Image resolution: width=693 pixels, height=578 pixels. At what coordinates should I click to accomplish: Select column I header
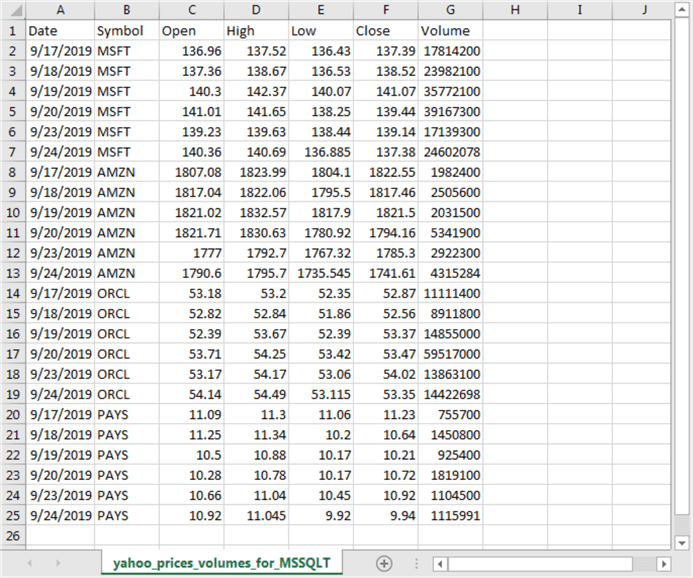tap(580, 10)
